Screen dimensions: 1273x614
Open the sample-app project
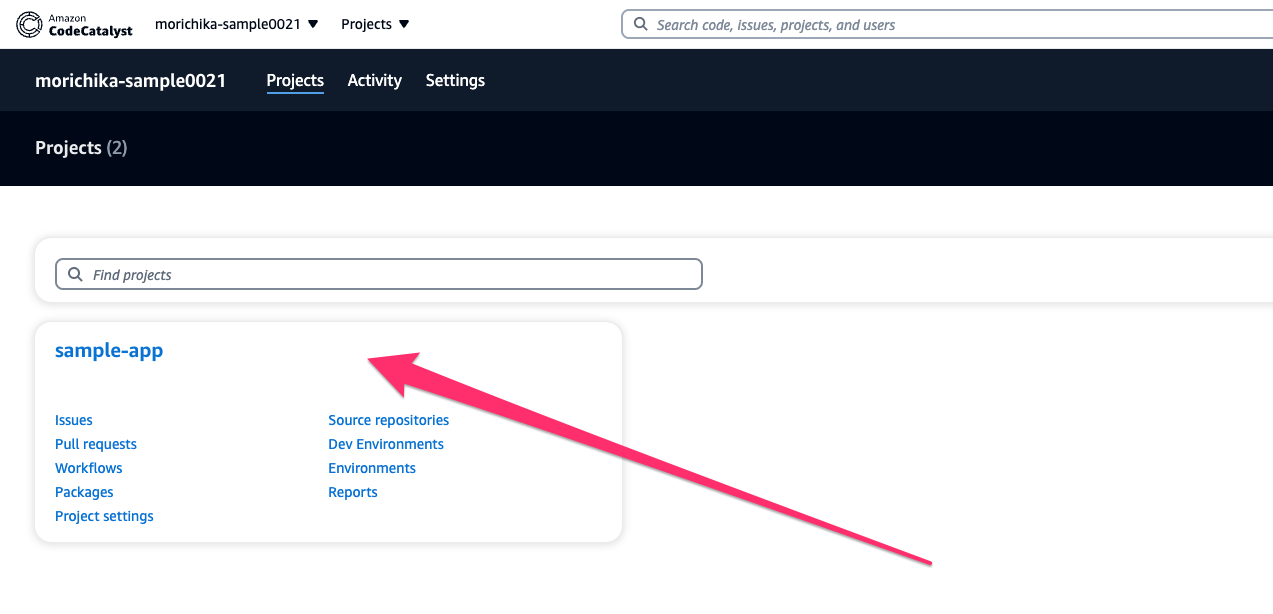pos(109,351)
